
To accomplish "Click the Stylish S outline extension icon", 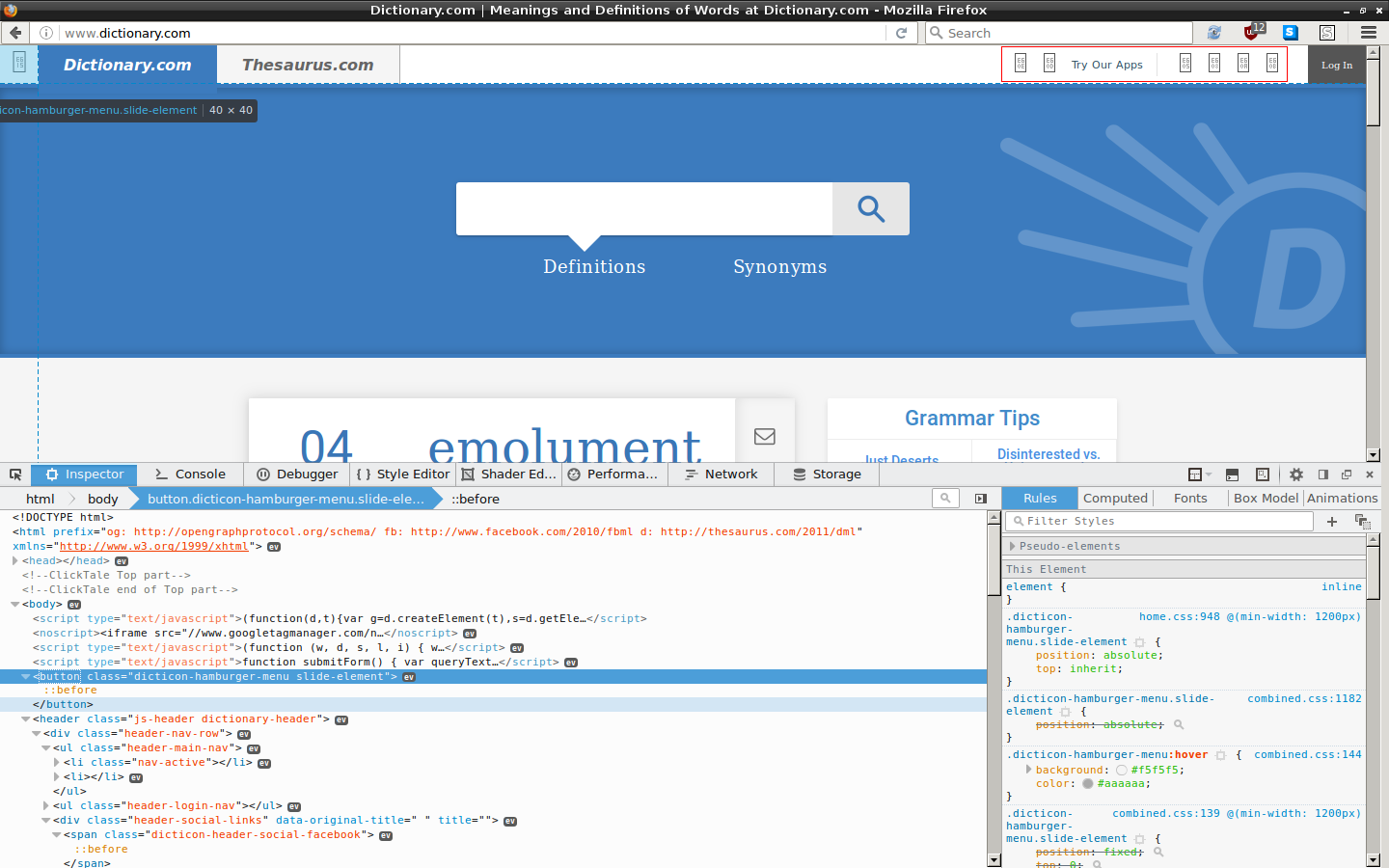I will coord(1327,33).
